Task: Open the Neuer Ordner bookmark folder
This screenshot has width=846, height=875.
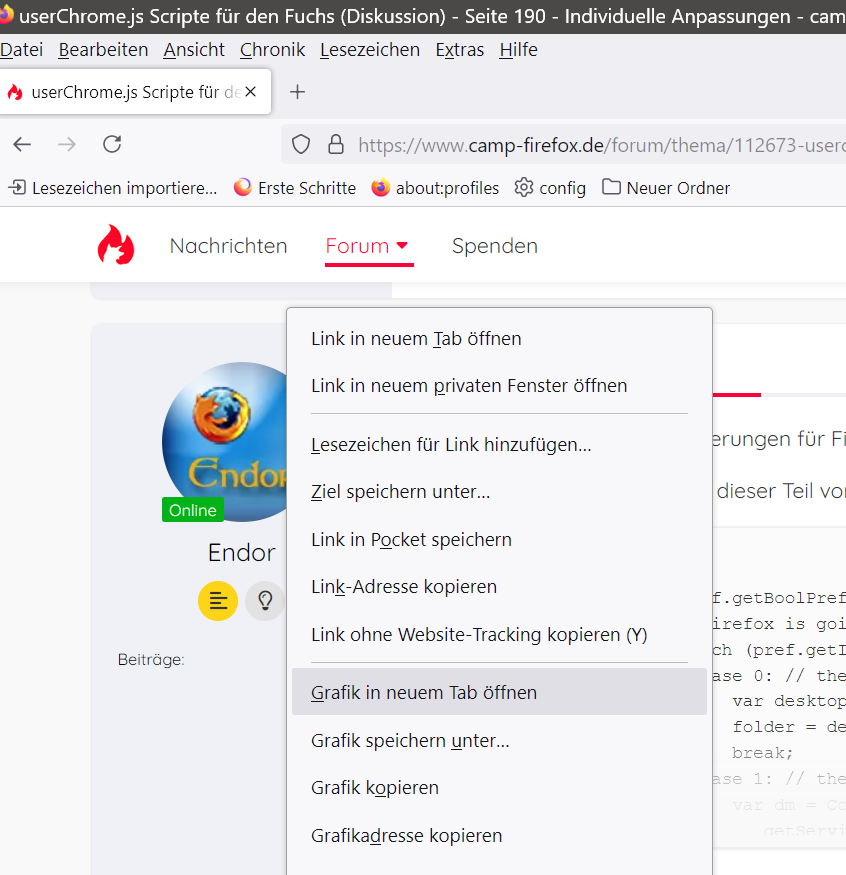Action: point(666,188)
